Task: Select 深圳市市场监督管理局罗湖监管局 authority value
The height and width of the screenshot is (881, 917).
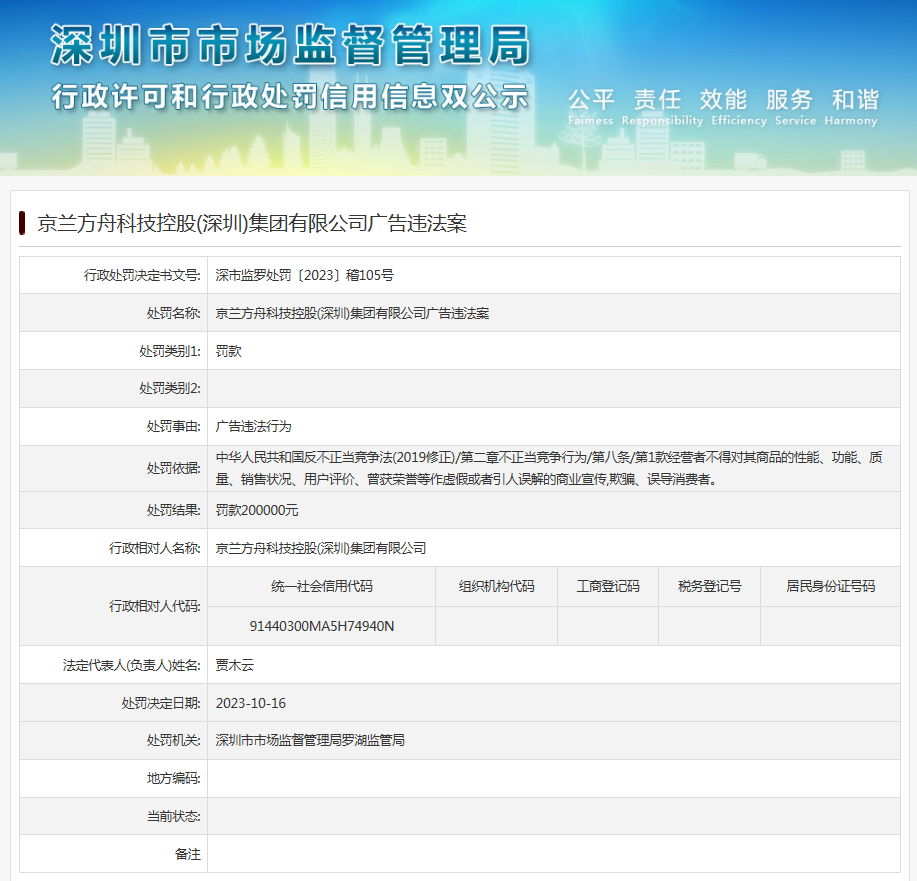Action: tap(310, 741)
